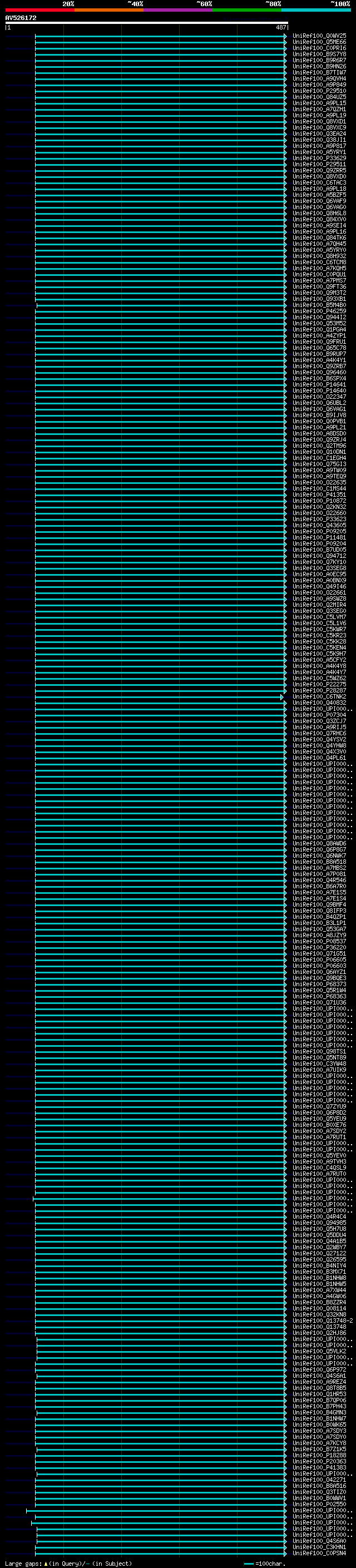Select the UniRef100_C3YU48 label
Image resolution: width=356 pixels, height=1568 pixels.
[x=319, y=1064]
